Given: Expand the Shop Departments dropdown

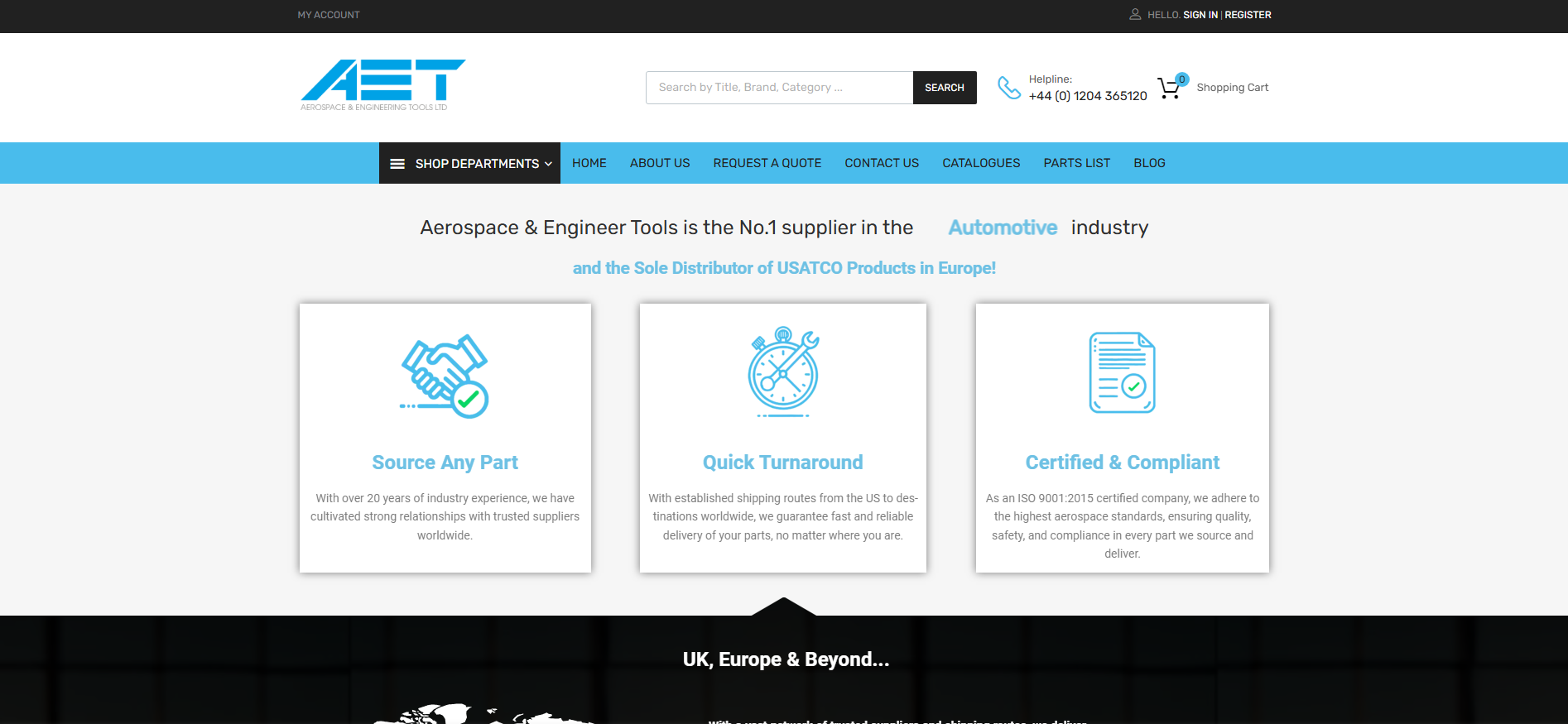Looking at the screenshot, I should (x=469, y=163).
